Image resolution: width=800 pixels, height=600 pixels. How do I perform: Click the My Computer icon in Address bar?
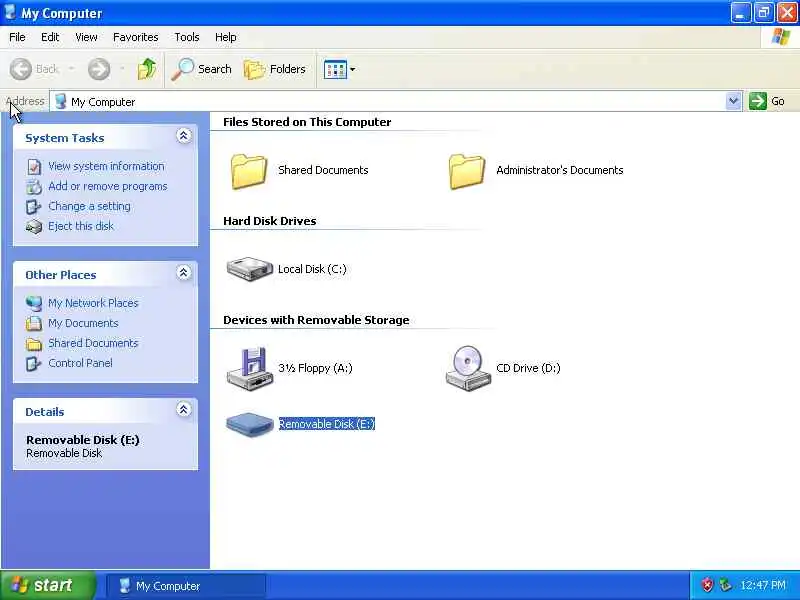coord(61,101)
